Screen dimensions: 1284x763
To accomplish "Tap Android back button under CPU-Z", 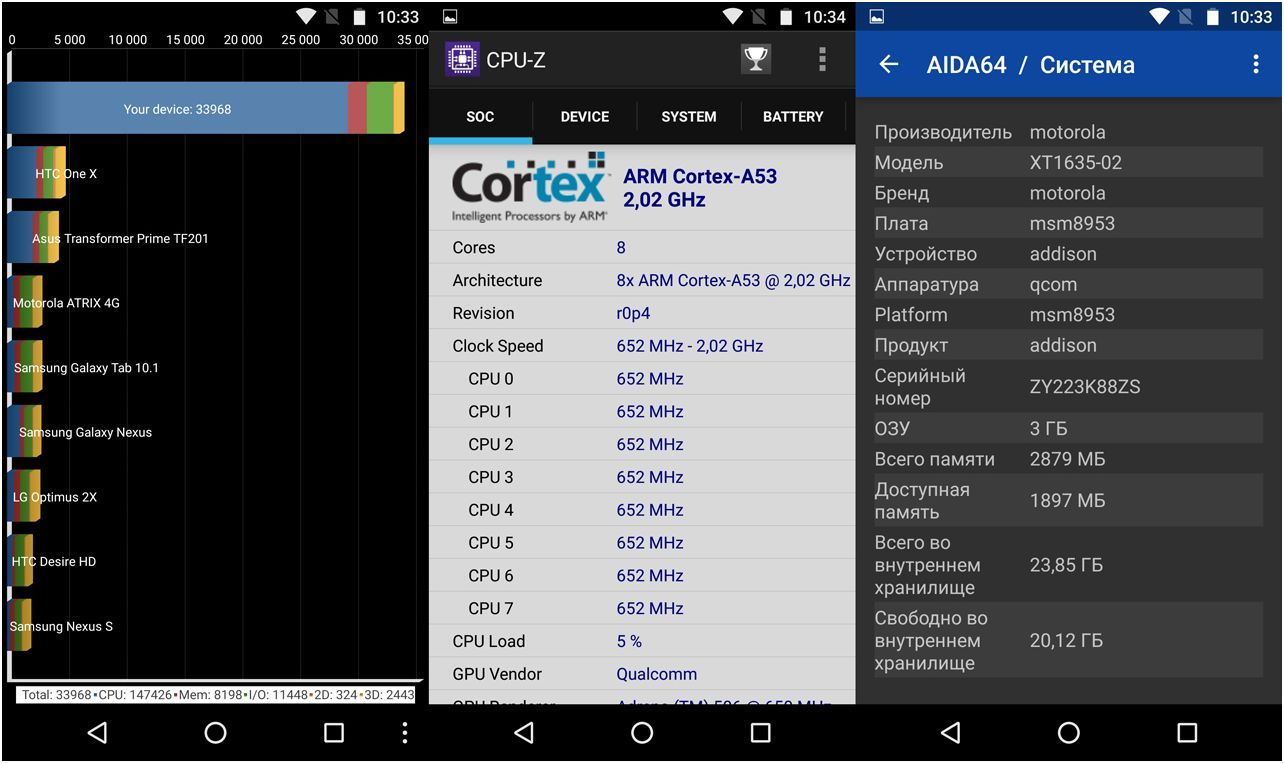I will (x=524, y=733).
